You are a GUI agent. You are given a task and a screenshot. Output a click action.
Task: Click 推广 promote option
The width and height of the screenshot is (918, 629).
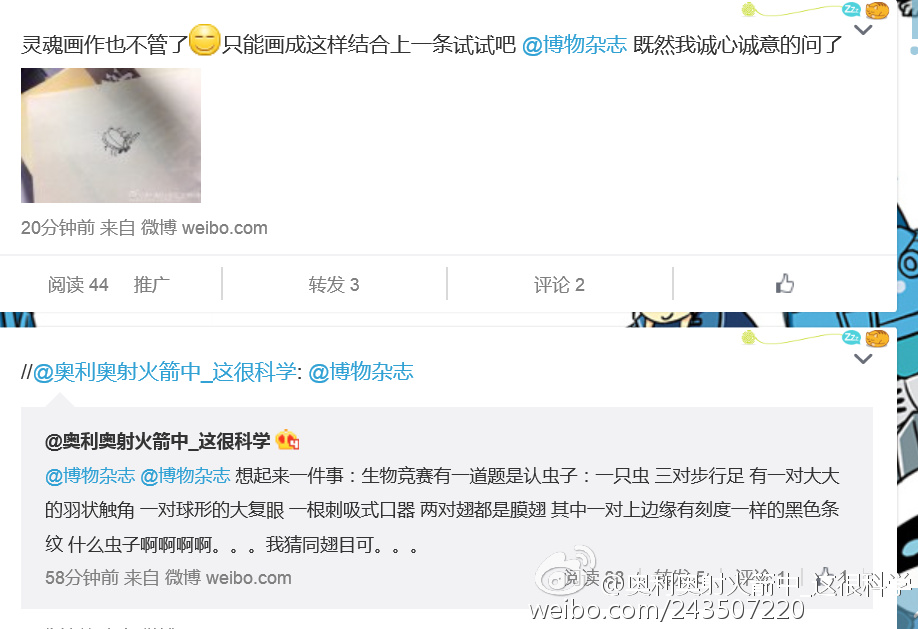coord(152,285)
